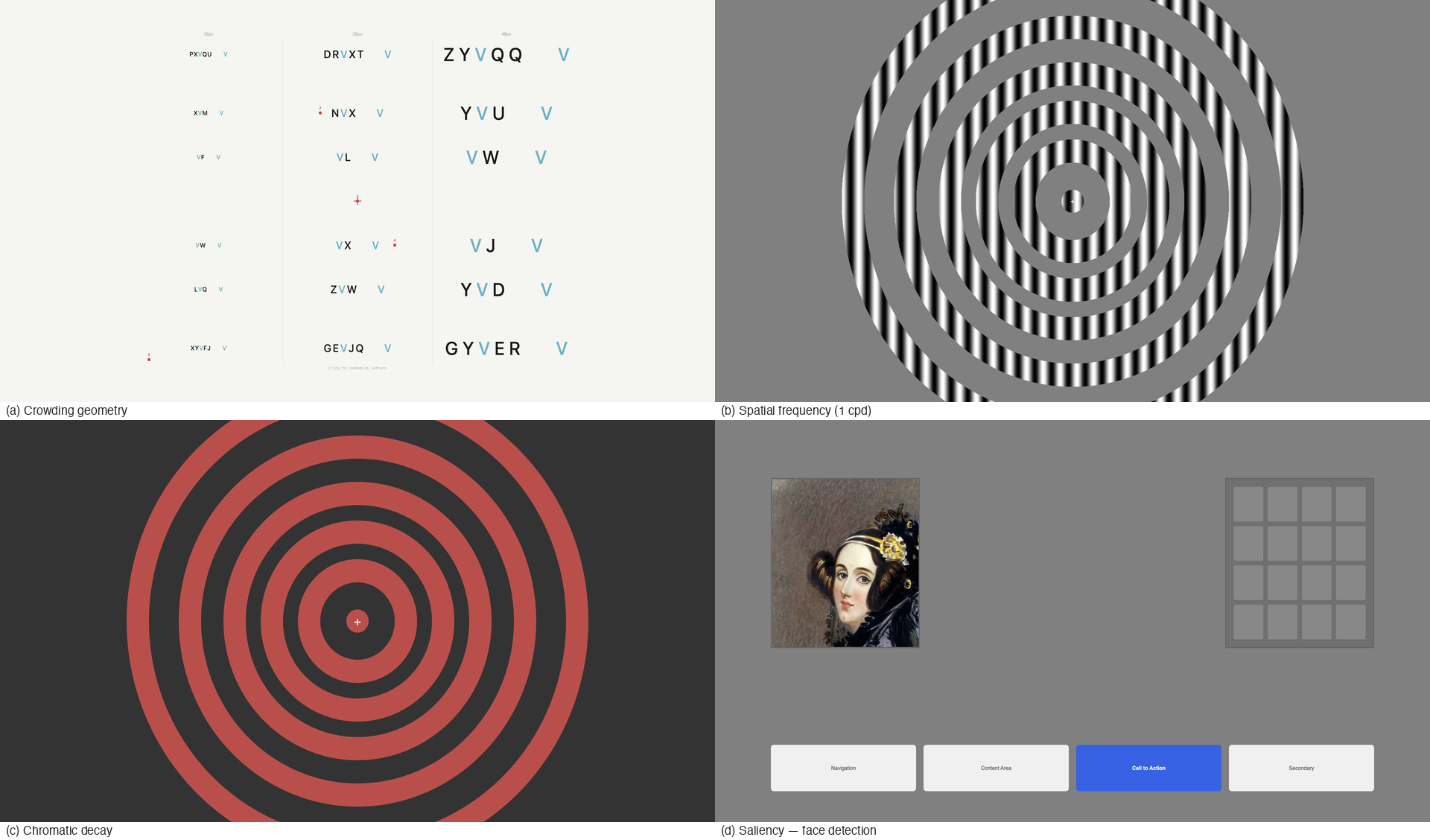Click the caption "(b) Spatial frequency (1 cpd)"
The image size is (1430, 840).
pos(797,410)
